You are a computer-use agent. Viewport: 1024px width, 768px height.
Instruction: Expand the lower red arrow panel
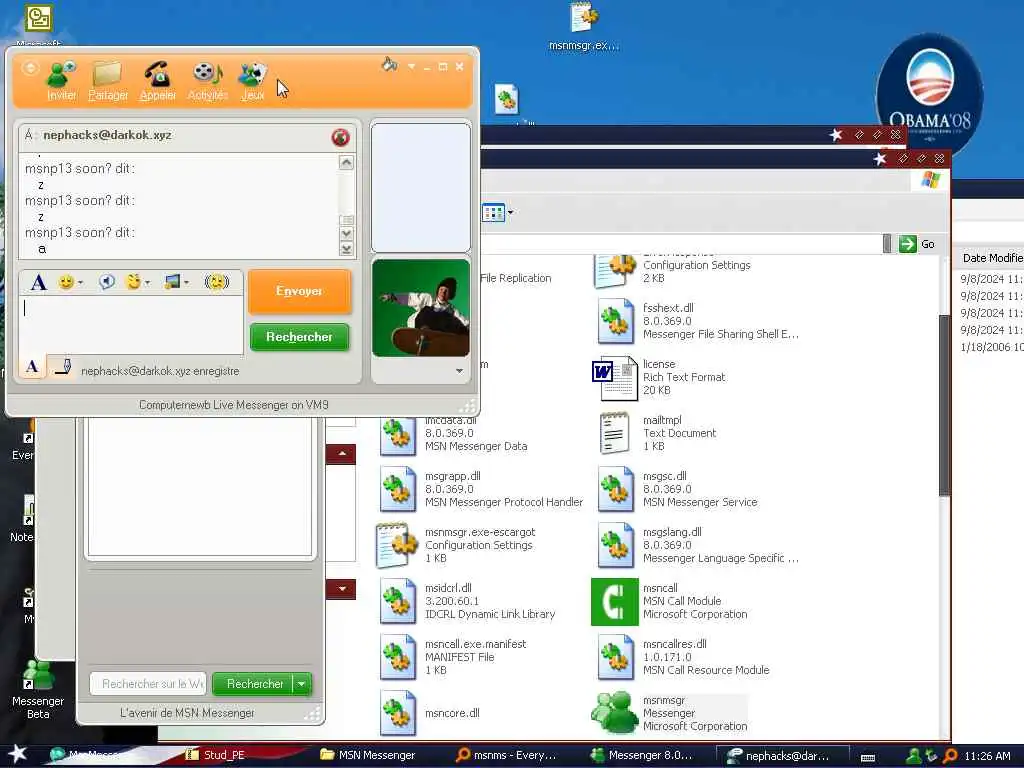342,589
